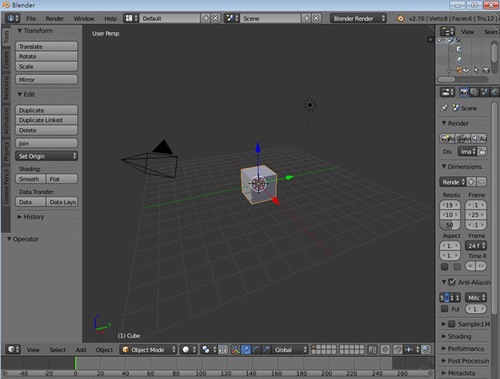Click the Mirror button

pyautogui.click(x=46, y=80)
